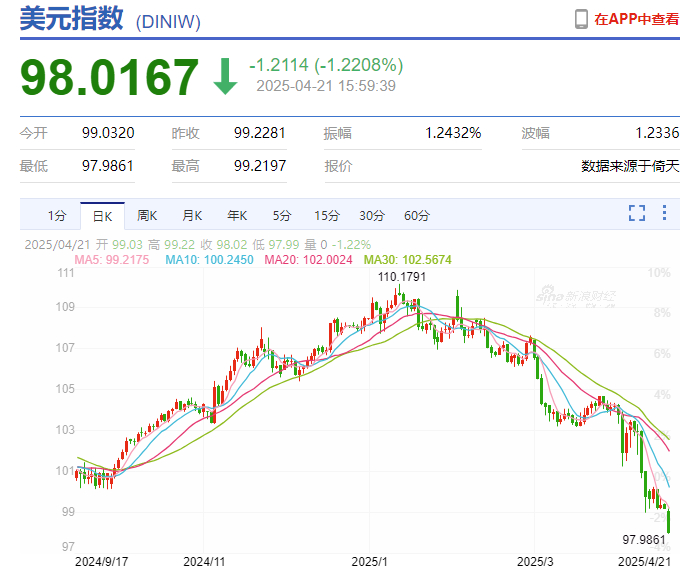The width and height of the screenshot is (694, 568).
Task: Switch to the 1分 chart tab
Action: pyautogui.click(x=57, y=216)
